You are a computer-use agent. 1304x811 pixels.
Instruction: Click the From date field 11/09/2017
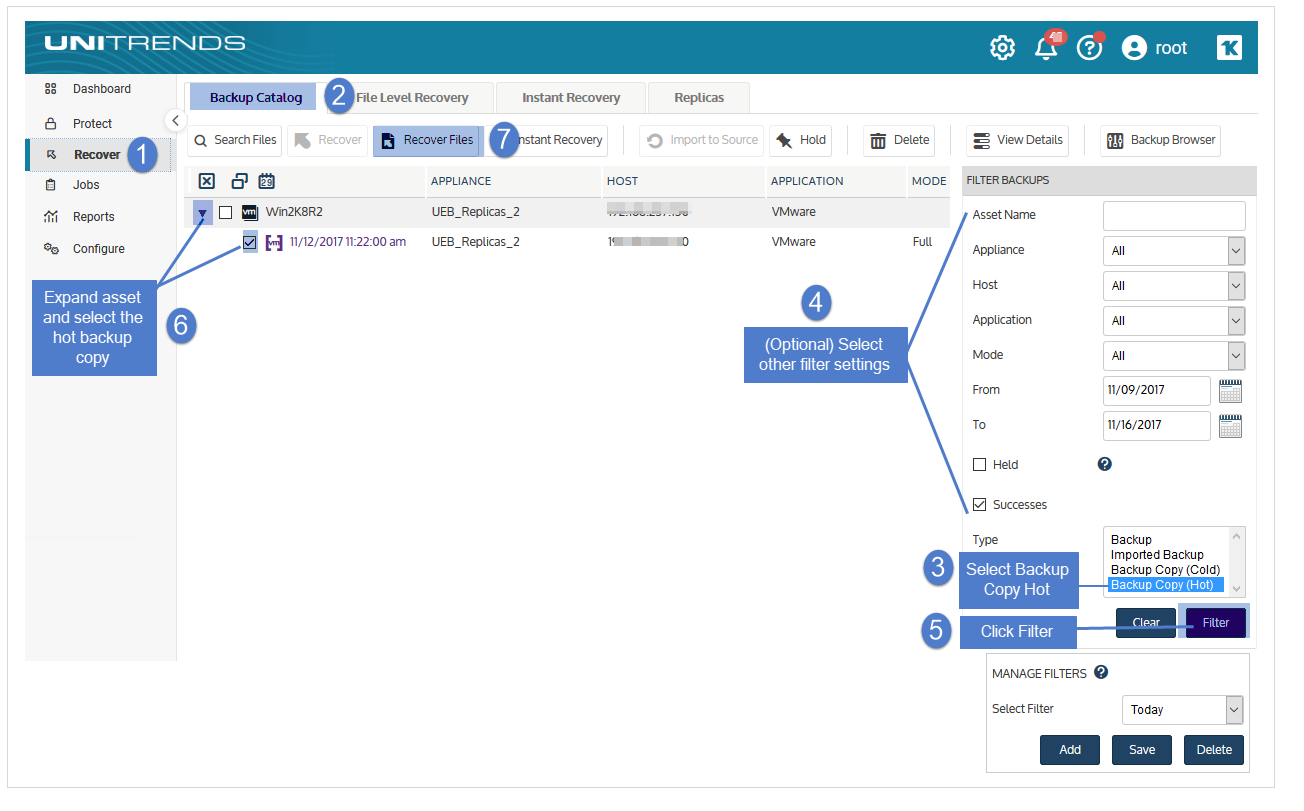click(1156, 390)
